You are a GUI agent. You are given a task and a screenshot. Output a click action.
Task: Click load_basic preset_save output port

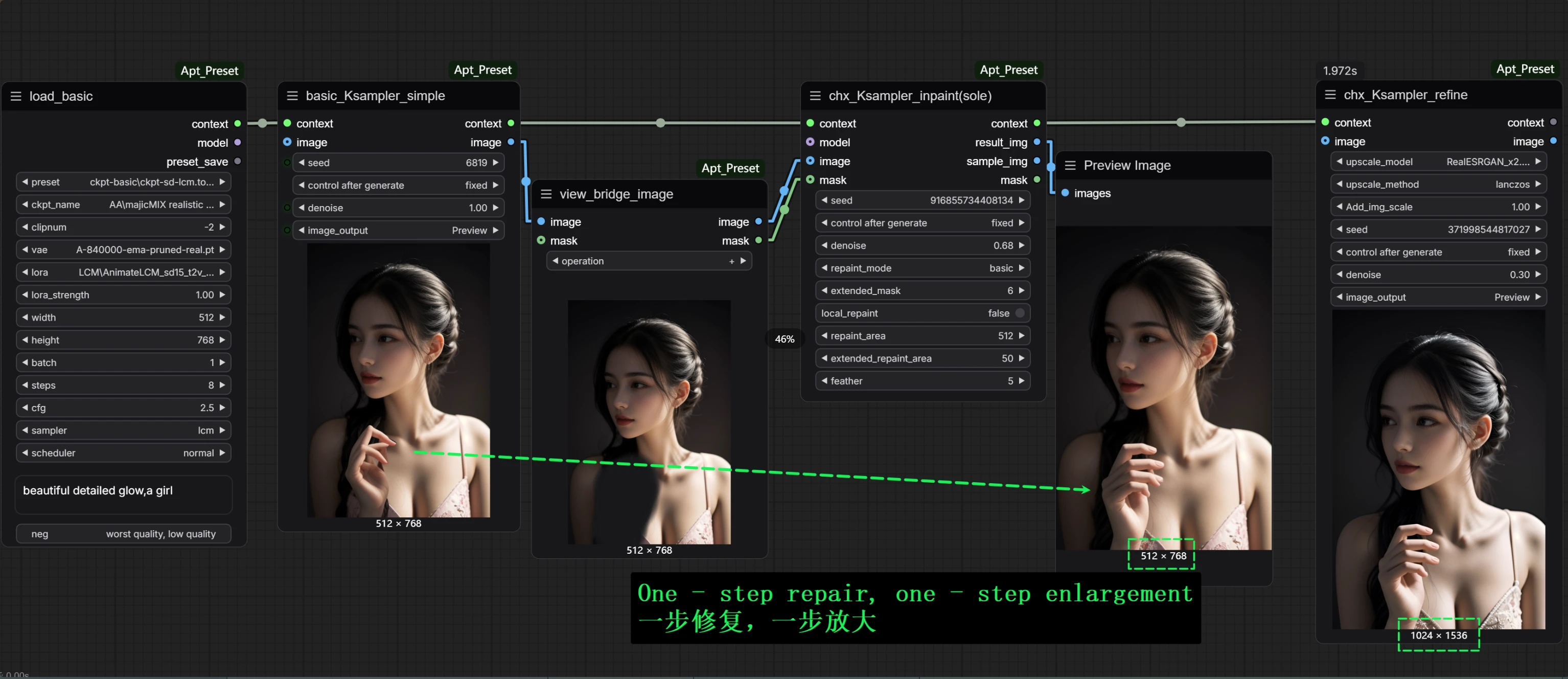237,162
